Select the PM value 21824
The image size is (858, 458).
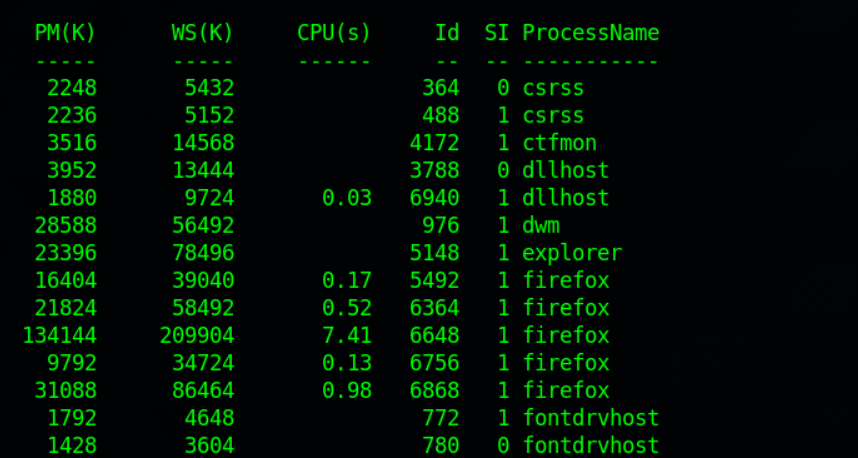click(x=66, y=308)
